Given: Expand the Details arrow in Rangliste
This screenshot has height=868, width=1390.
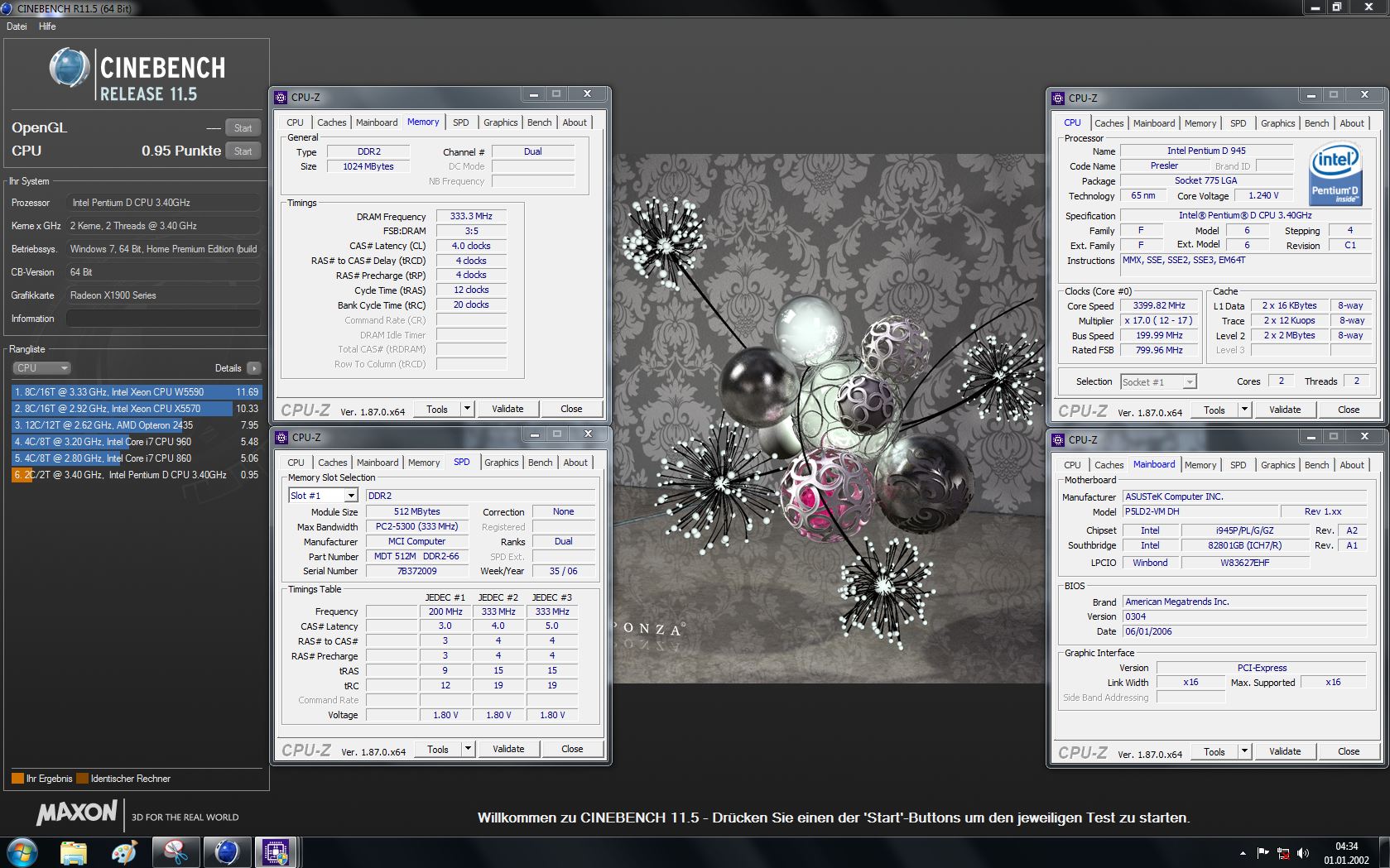Looking at the screenshot, I should tap(253, 368).
